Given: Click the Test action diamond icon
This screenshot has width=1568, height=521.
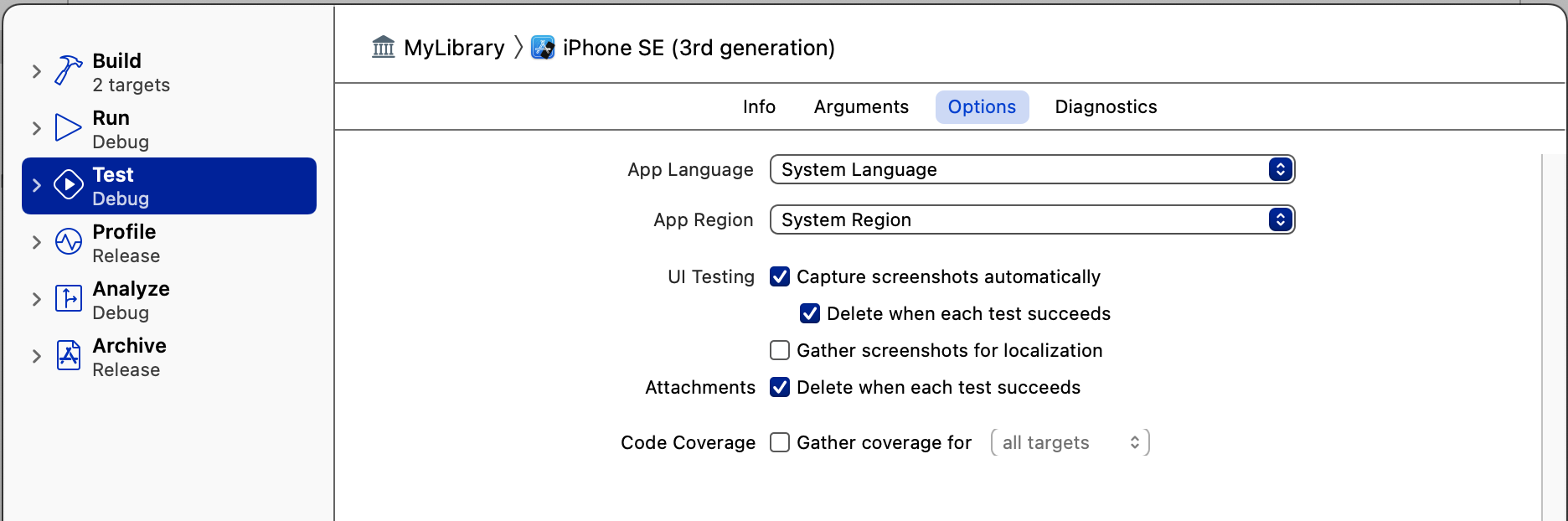Looking at the screenshot, I should click(x=69, y=185).
